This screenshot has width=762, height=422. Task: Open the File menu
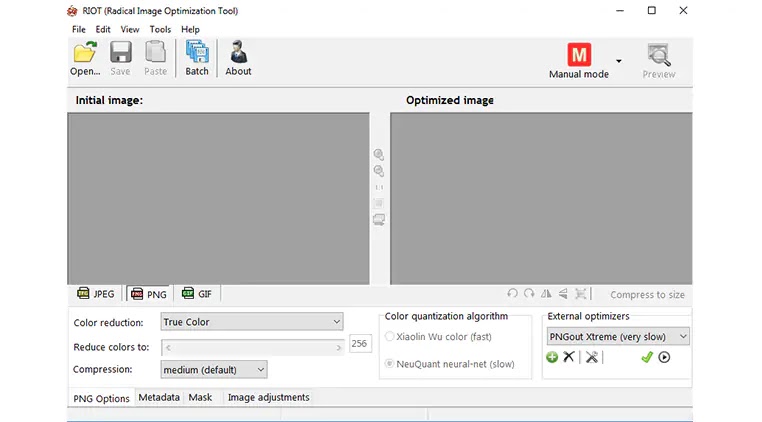tap(79, 29)
